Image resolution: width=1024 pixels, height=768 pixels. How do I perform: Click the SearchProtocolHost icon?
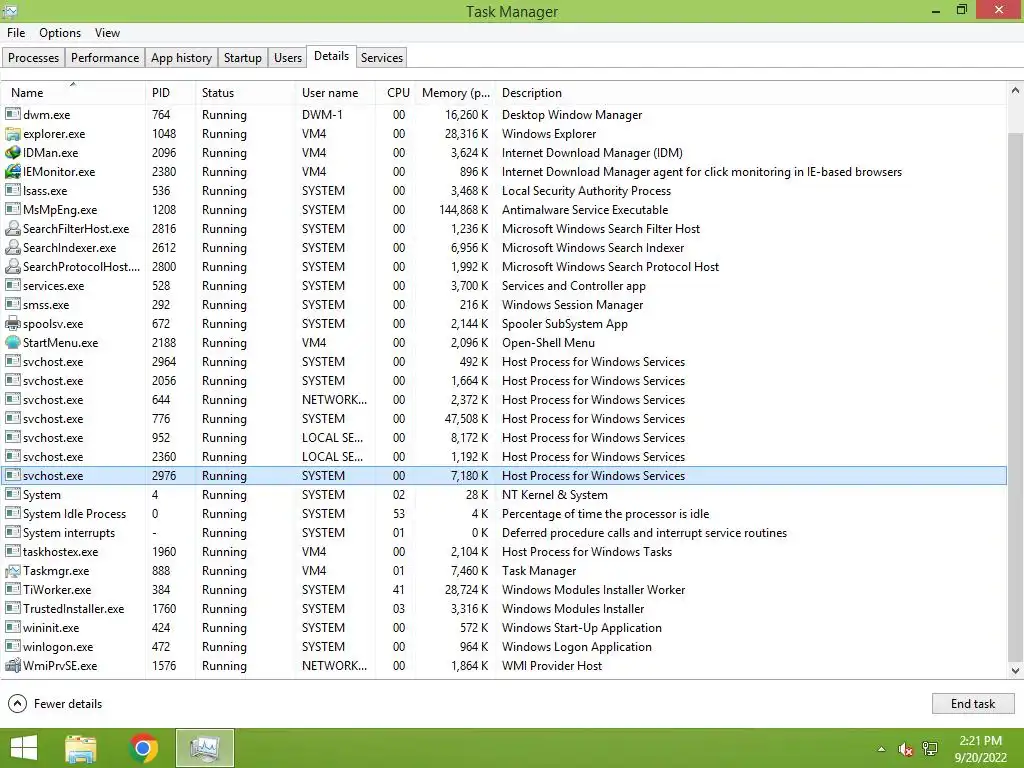point(12,266)
